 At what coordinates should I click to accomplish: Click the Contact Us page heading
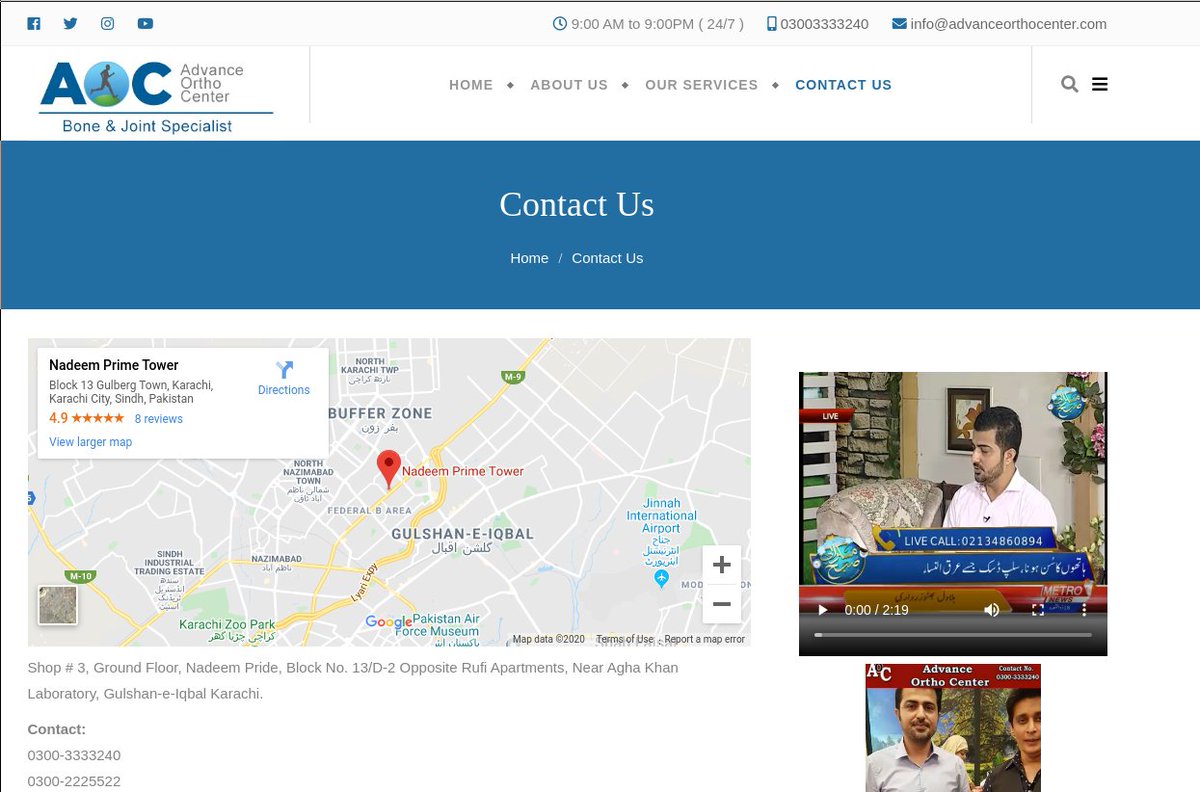577,204
